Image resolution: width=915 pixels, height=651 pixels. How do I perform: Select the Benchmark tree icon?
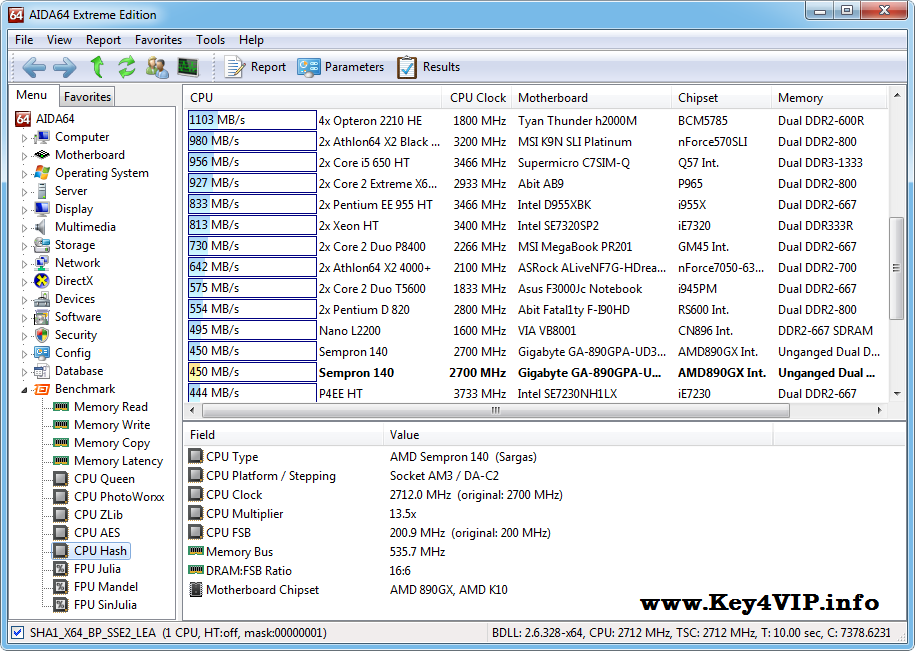click(x=41, y=389)
